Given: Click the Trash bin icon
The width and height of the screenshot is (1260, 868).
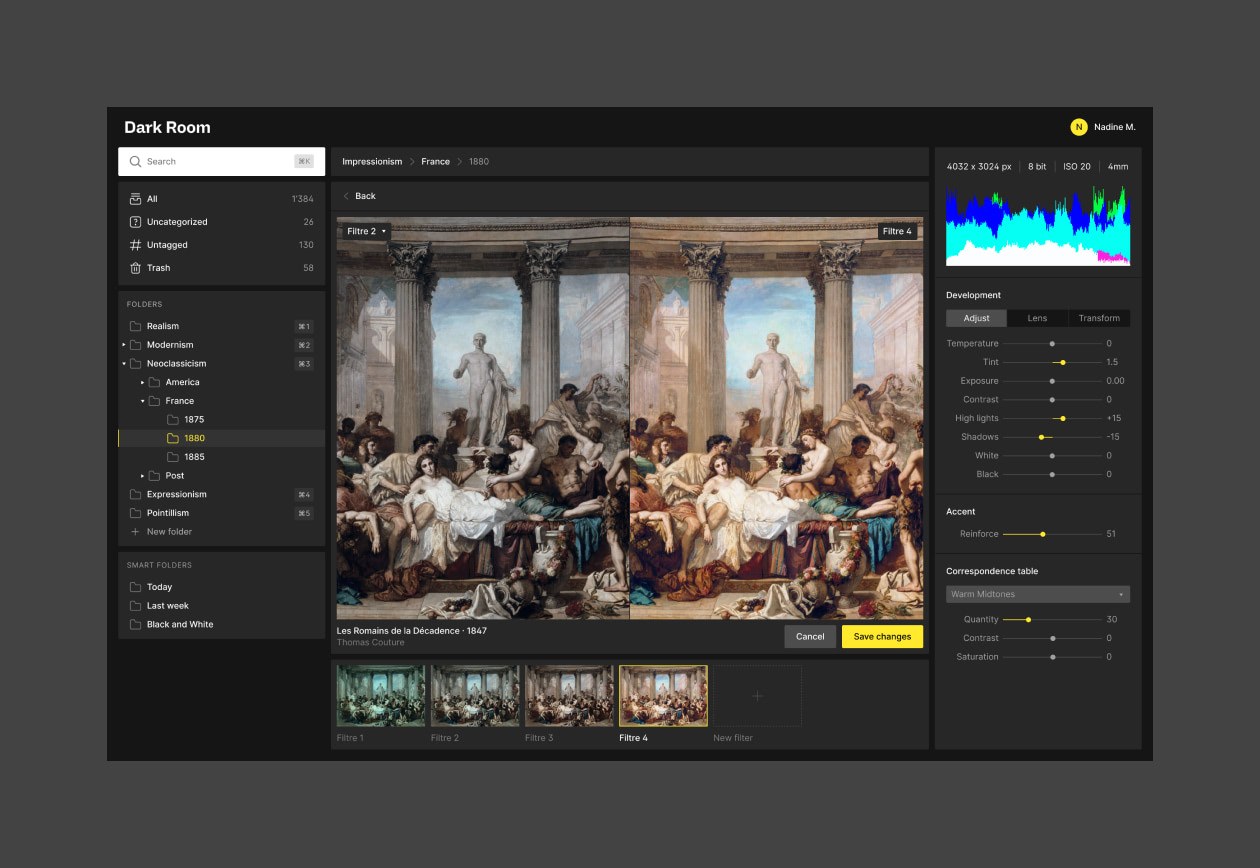Looking at the screenshot, I should coord(135,268).
